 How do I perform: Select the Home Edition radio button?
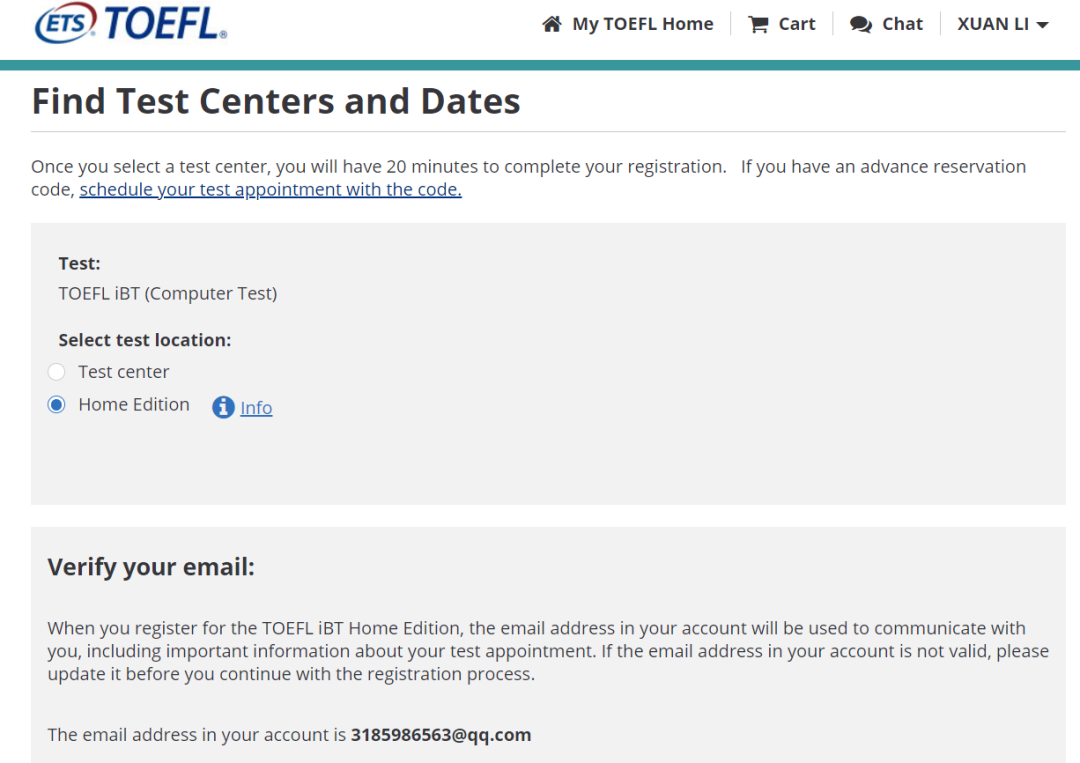click(x=57, y=405)
